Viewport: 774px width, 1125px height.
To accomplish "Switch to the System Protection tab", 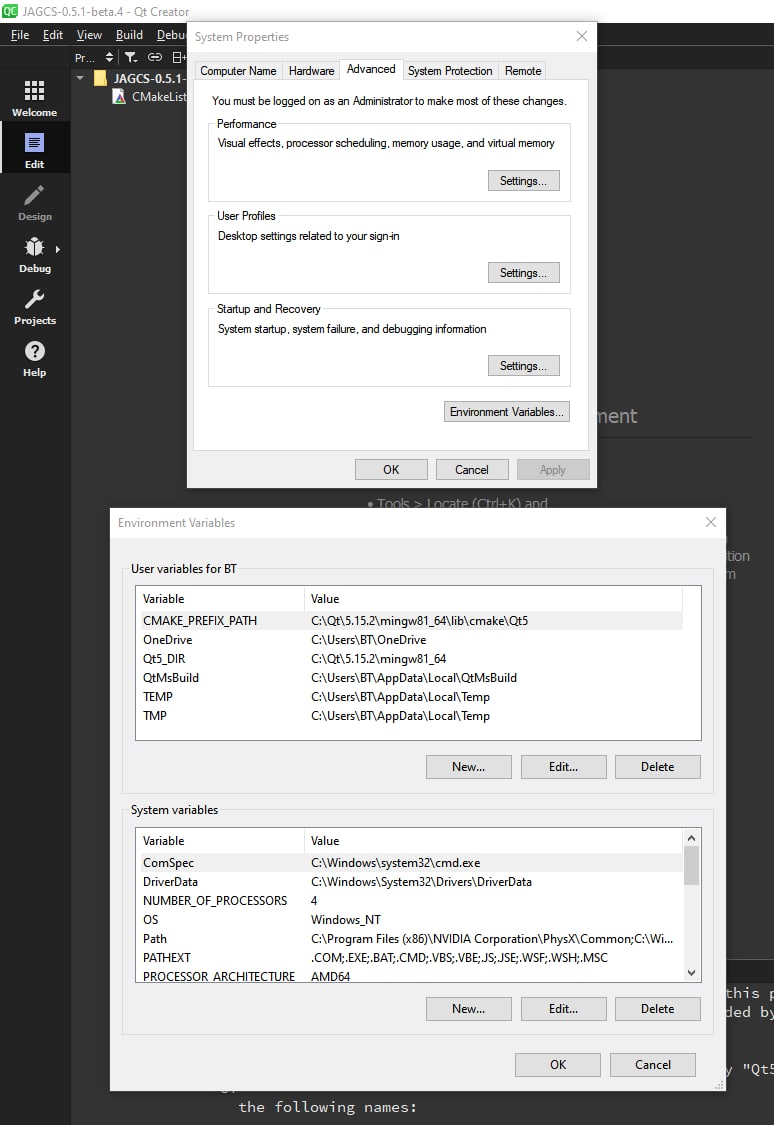I will click(450, 70).
